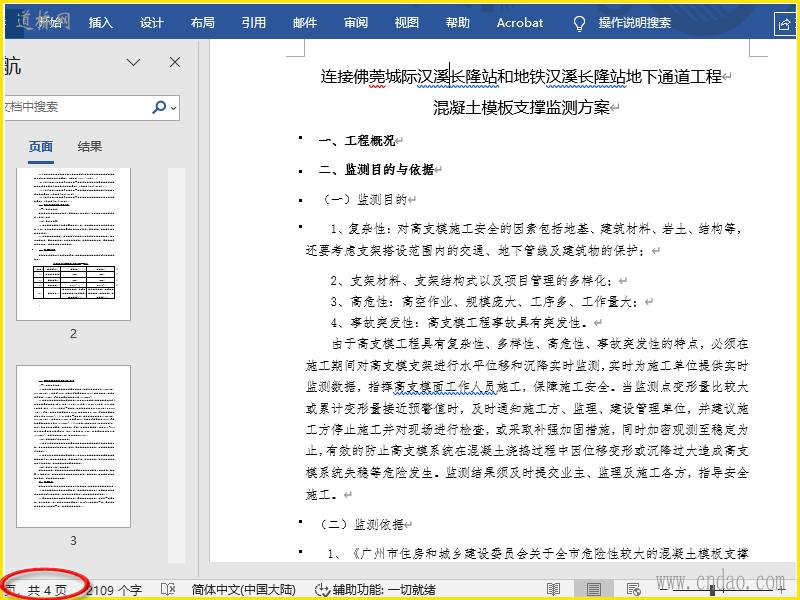Click the zoom slider in status bar
This screenshot has height=600, width=800.
click(x=715, y=590)
